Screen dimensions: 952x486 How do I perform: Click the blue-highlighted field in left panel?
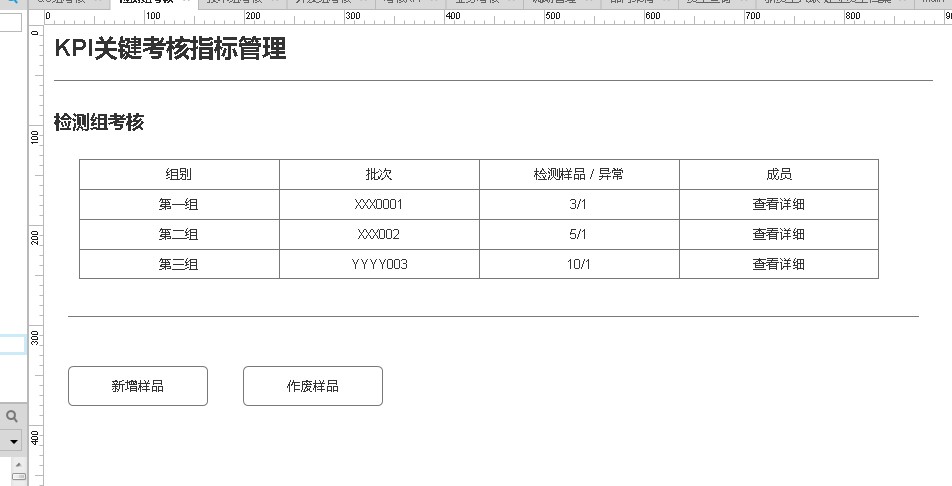click(x=12, y=344)
